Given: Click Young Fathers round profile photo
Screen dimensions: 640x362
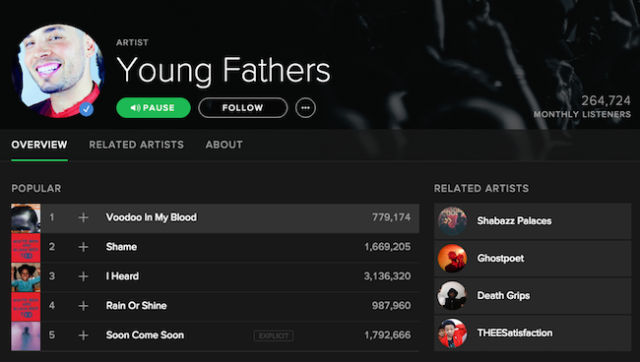Looking at the screenshot, I should 58,71.
